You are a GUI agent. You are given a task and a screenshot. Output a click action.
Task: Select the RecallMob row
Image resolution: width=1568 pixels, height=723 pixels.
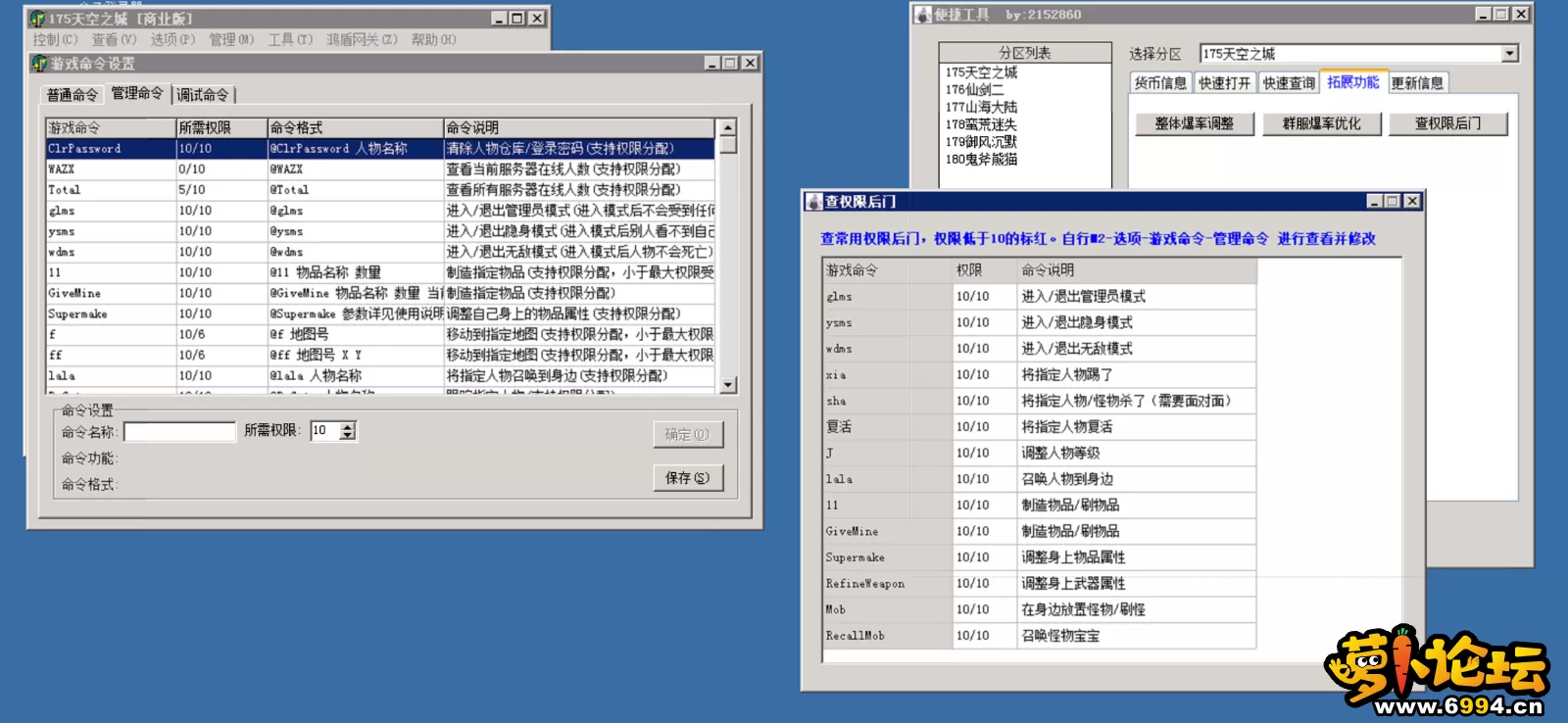tap(1040, 636)
